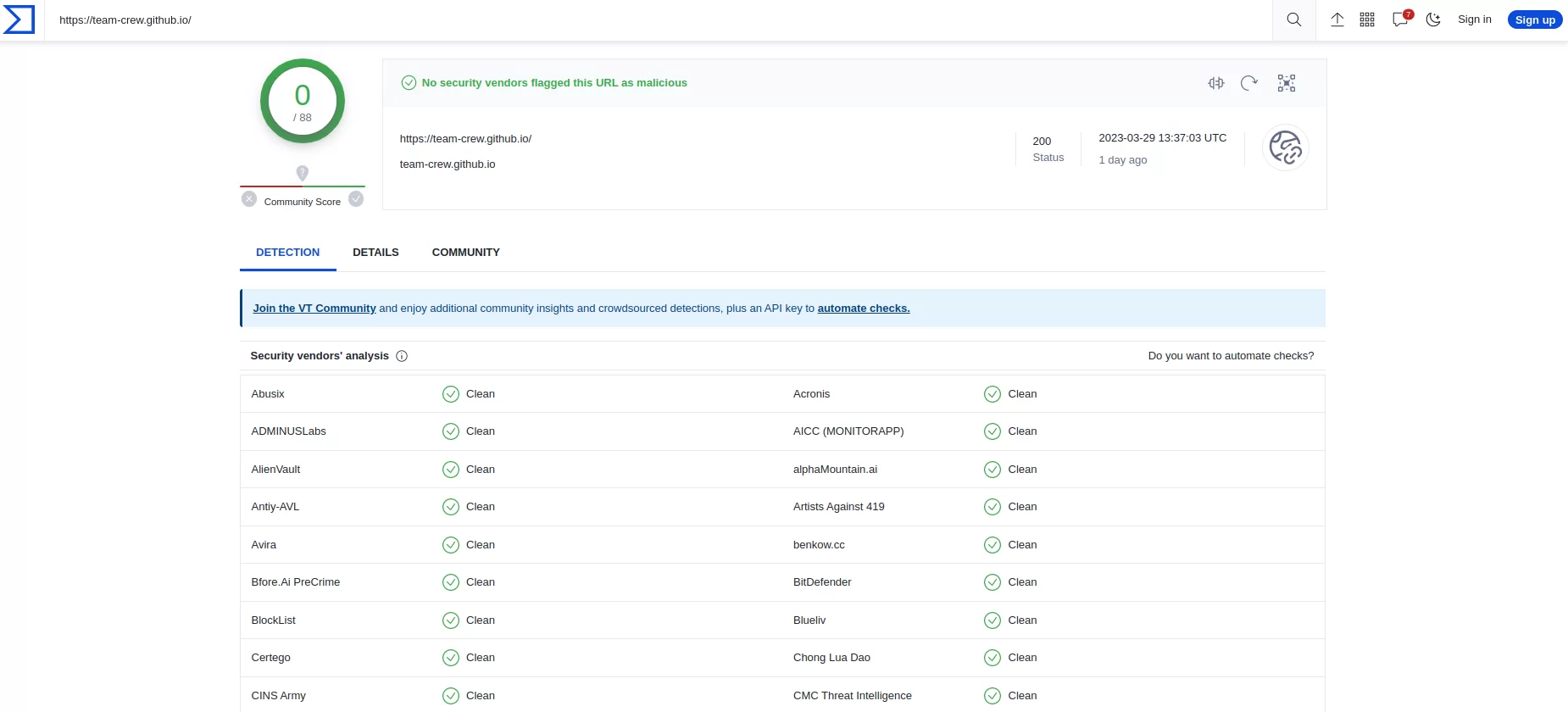Click the Security vendors' analysis info icon
1568x712 pixels.
pyautogui.click(x=402, y=356)
